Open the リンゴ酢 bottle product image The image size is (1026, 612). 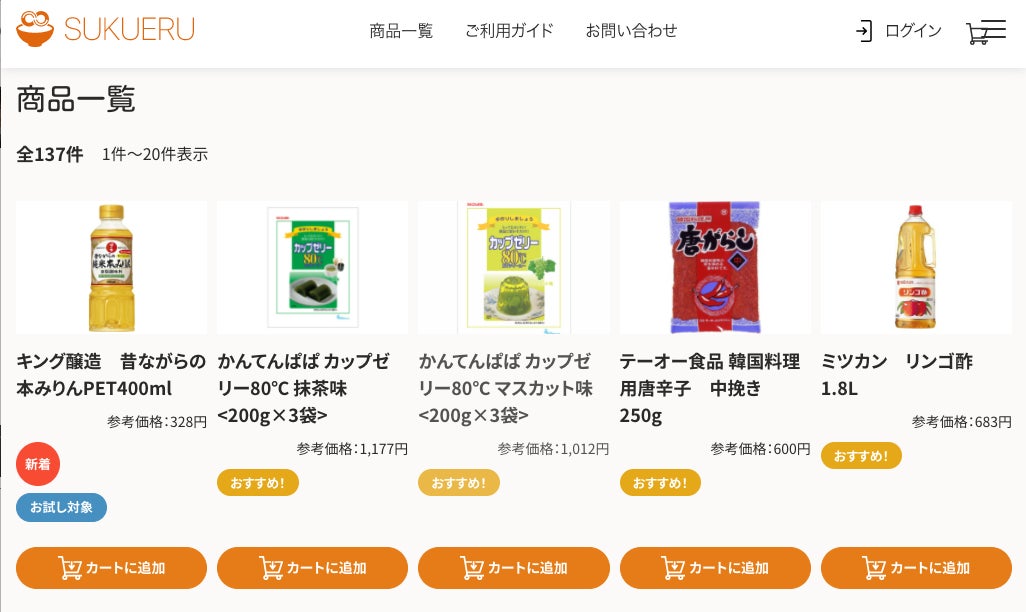click(916, 267)
